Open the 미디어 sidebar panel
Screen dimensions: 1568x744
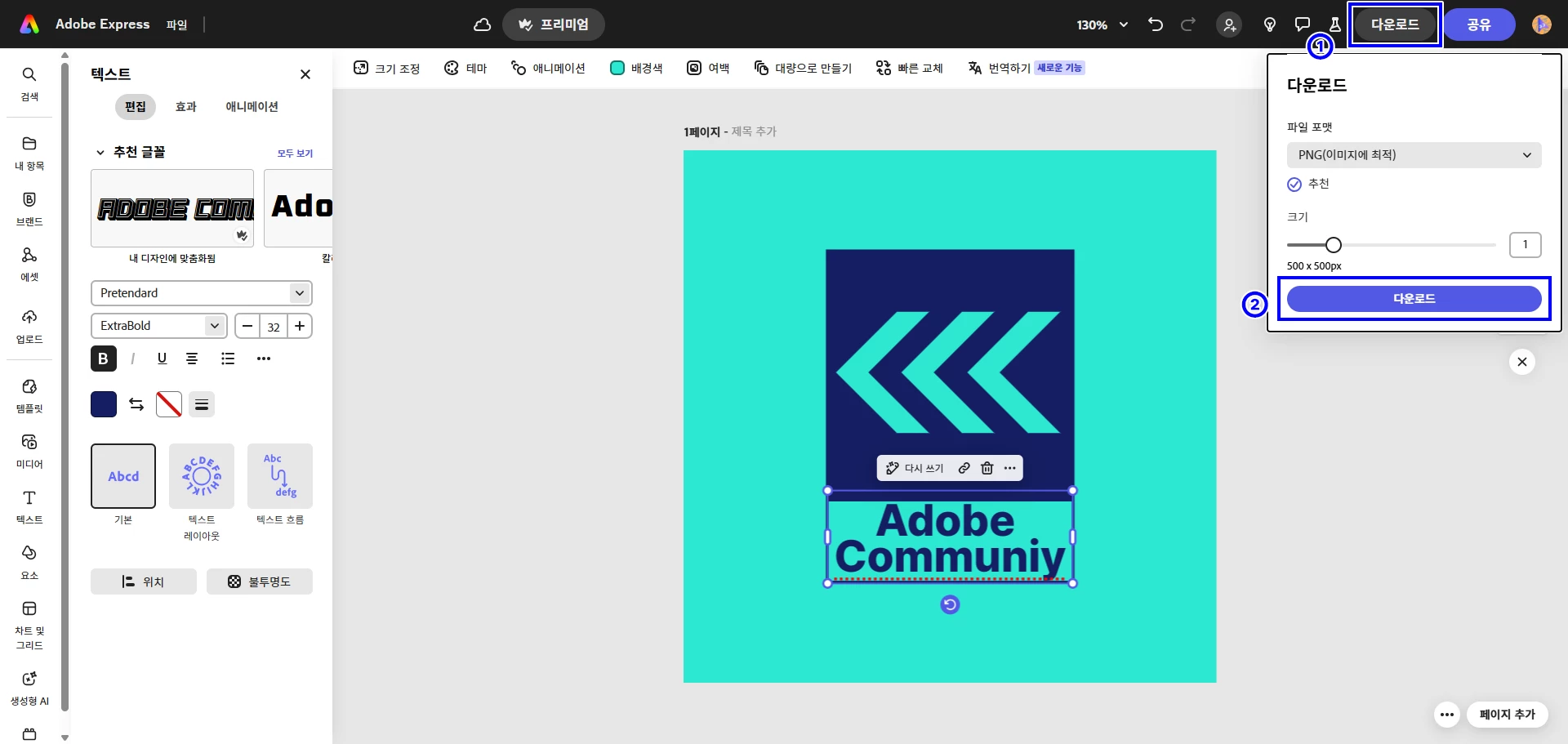click(x=29, y=452)
